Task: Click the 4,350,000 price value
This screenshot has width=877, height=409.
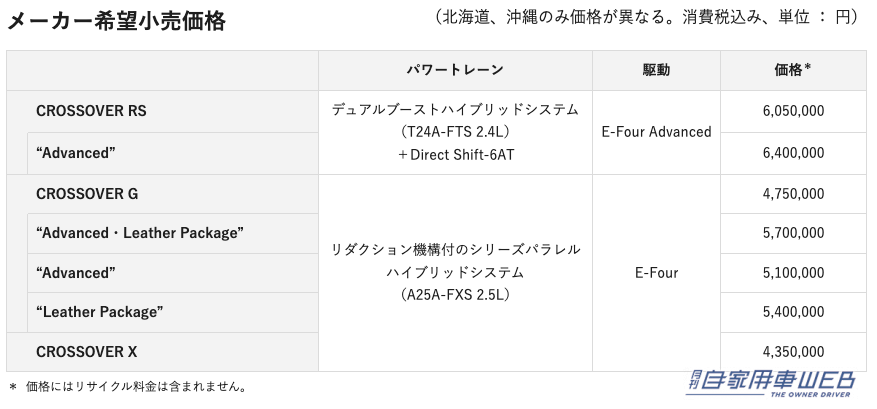Action: click(793, 351)
